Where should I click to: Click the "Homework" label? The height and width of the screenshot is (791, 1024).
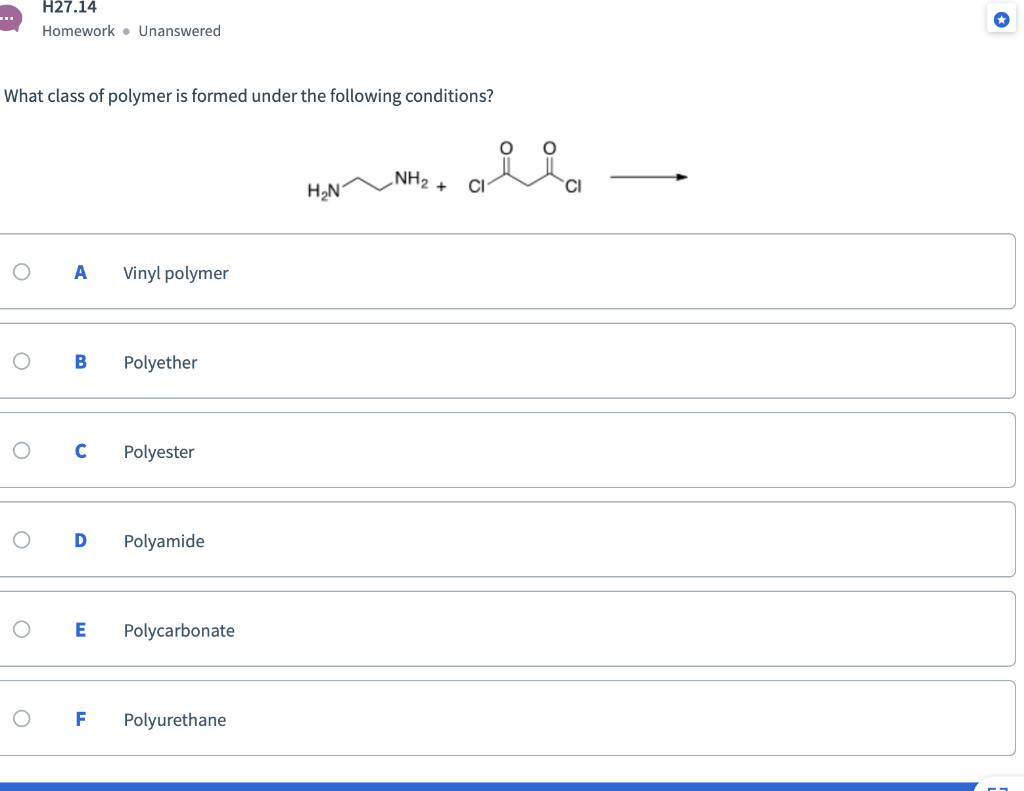pyautogui.click(x=78, y=31)
